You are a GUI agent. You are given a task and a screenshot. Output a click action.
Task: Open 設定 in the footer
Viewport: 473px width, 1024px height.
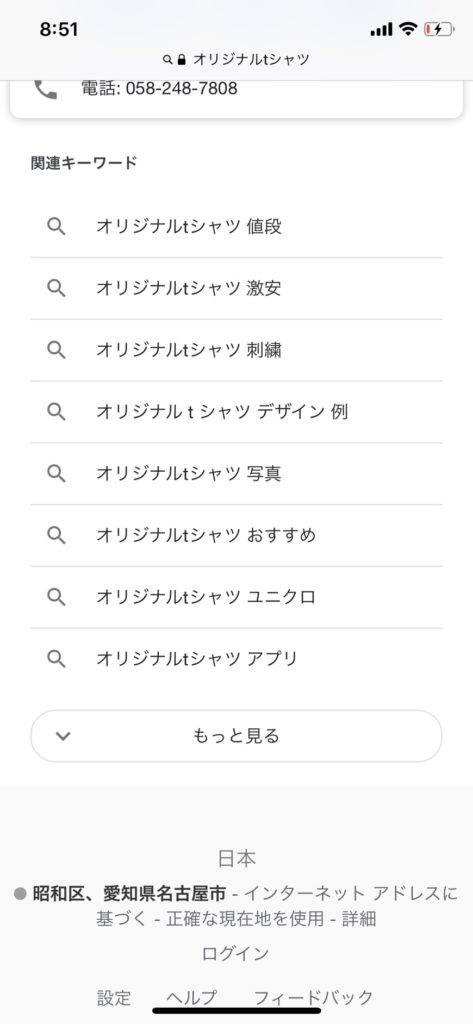click(114, 997)
